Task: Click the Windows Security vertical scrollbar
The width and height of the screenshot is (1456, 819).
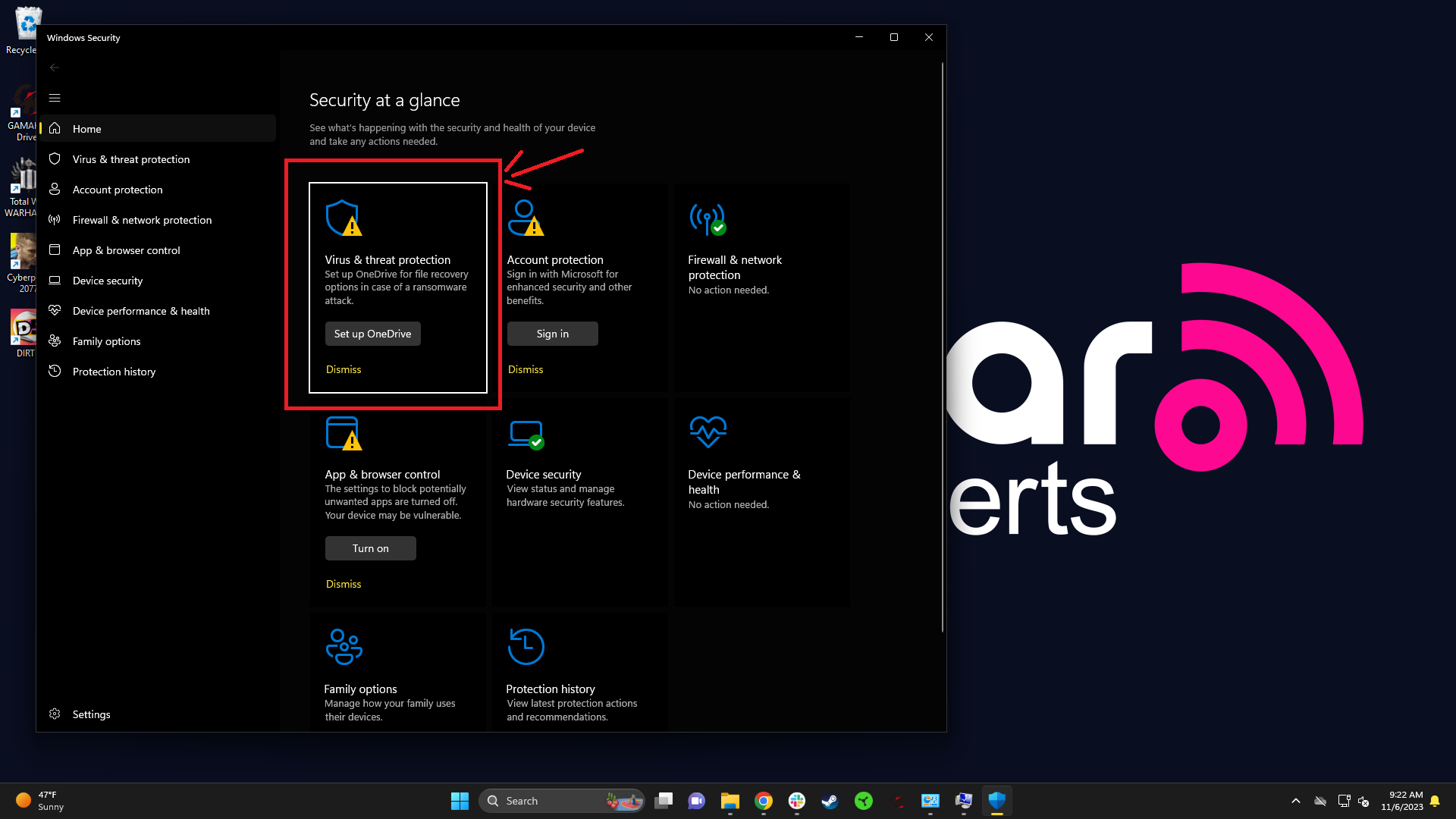Action: click(942, 347)
